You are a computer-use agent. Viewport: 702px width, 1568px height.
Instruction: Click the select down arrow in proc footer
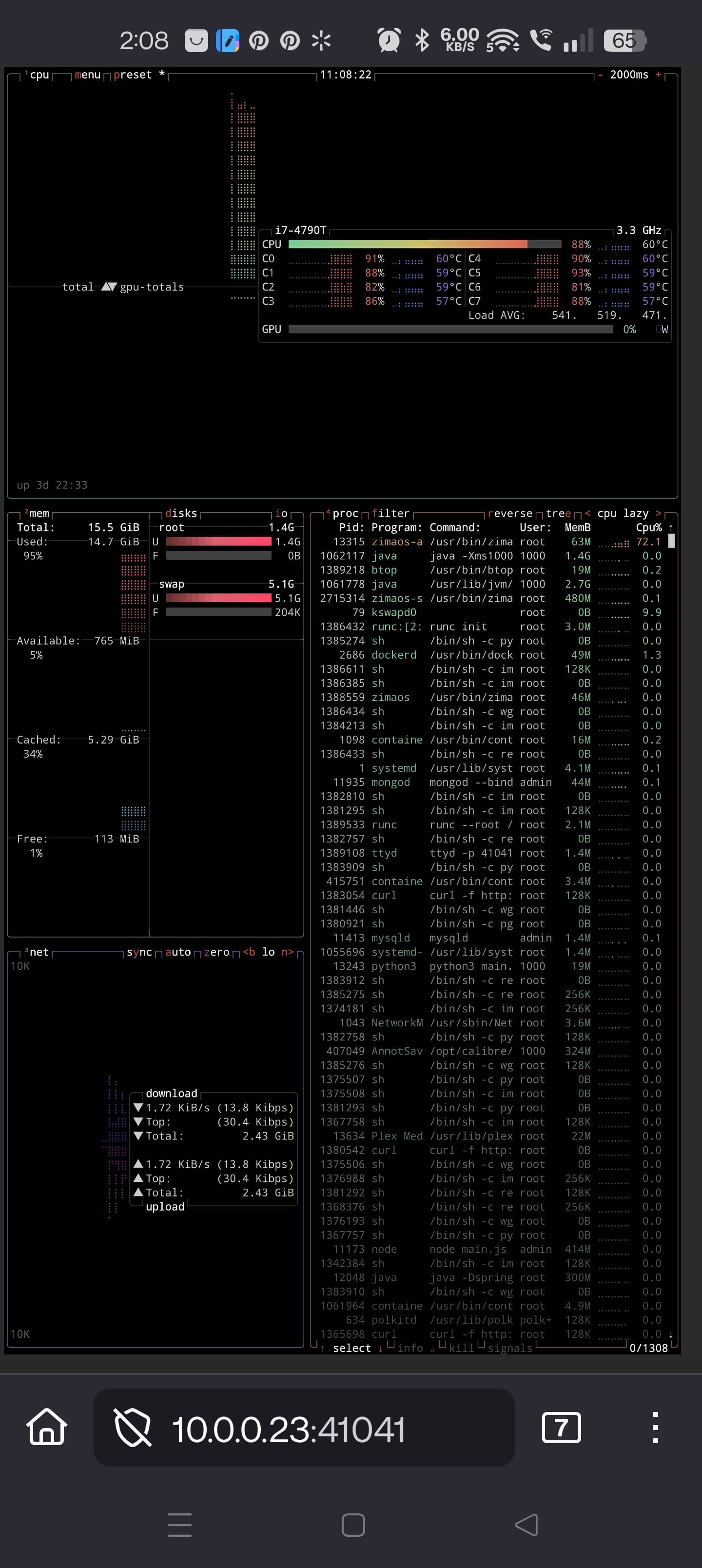(381, 1348)
